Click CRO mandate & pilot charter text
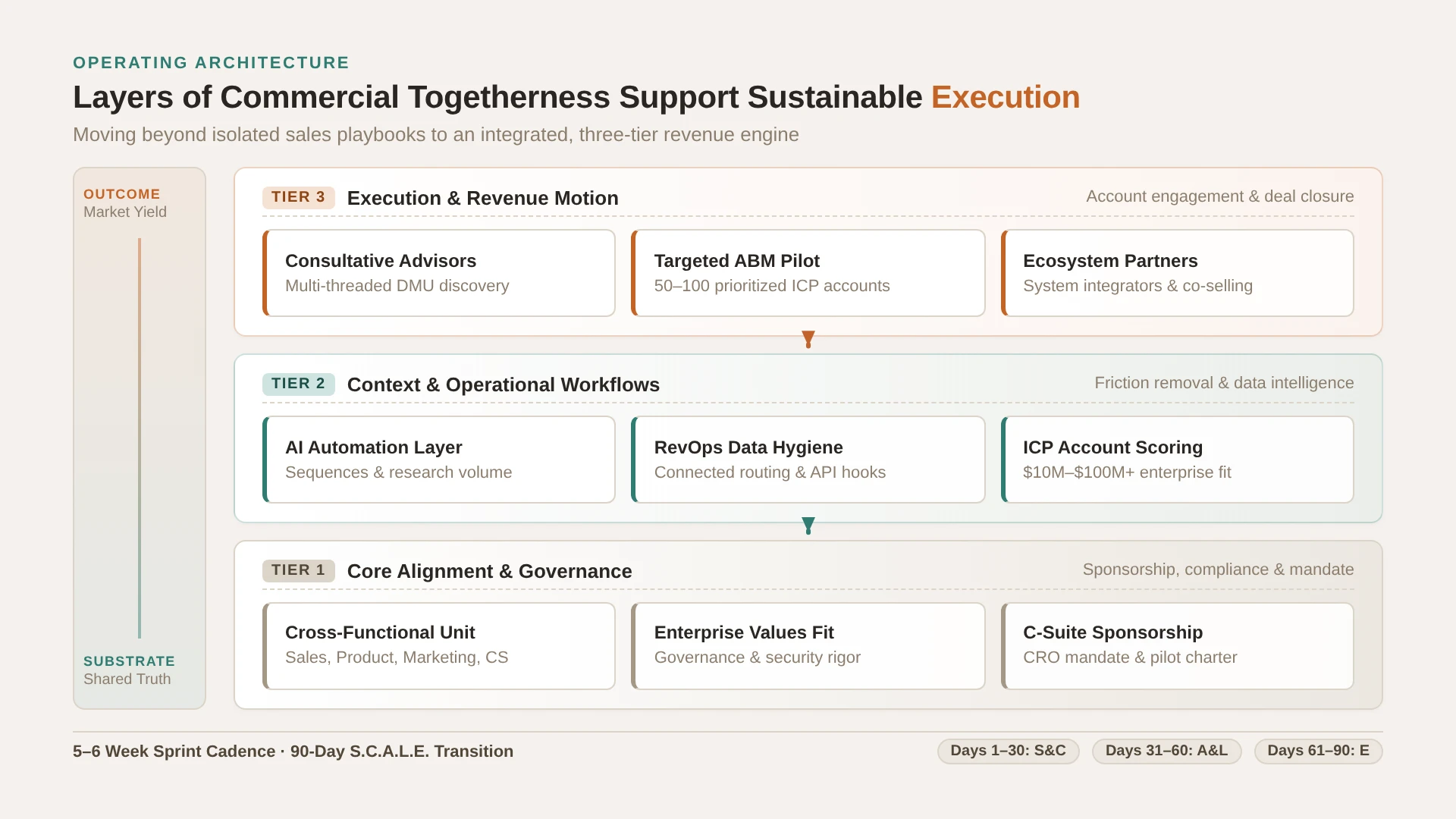 coord(1130,657)
